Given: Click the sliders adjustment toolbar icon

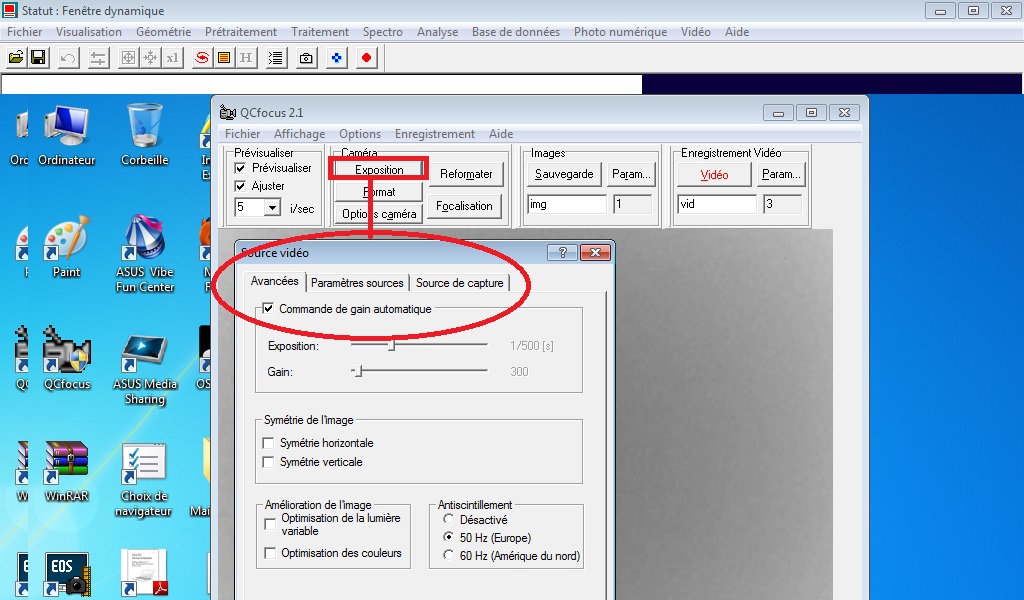Looking at the screenshot, I should point(98,58).
